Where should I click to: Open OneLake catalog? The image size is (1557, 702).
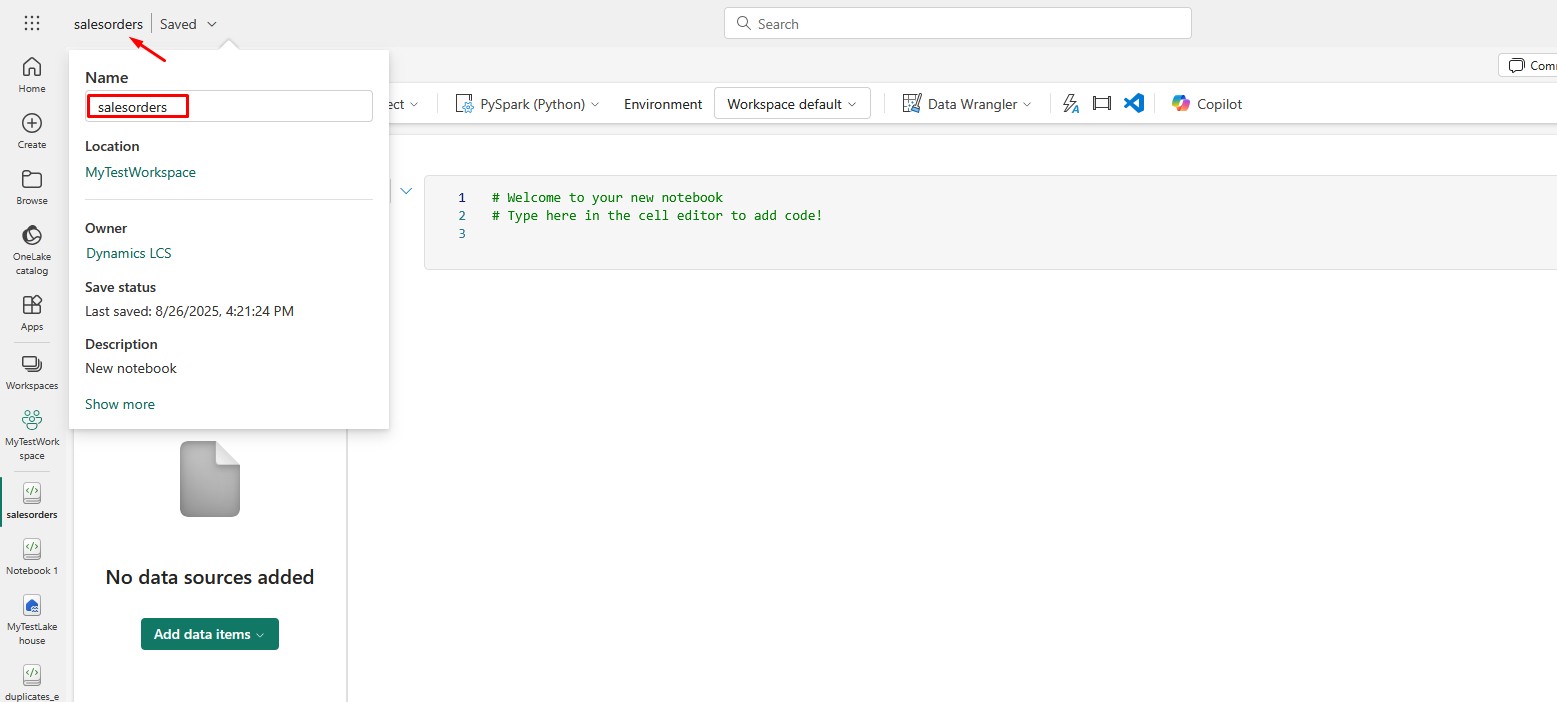coord(32,250)
